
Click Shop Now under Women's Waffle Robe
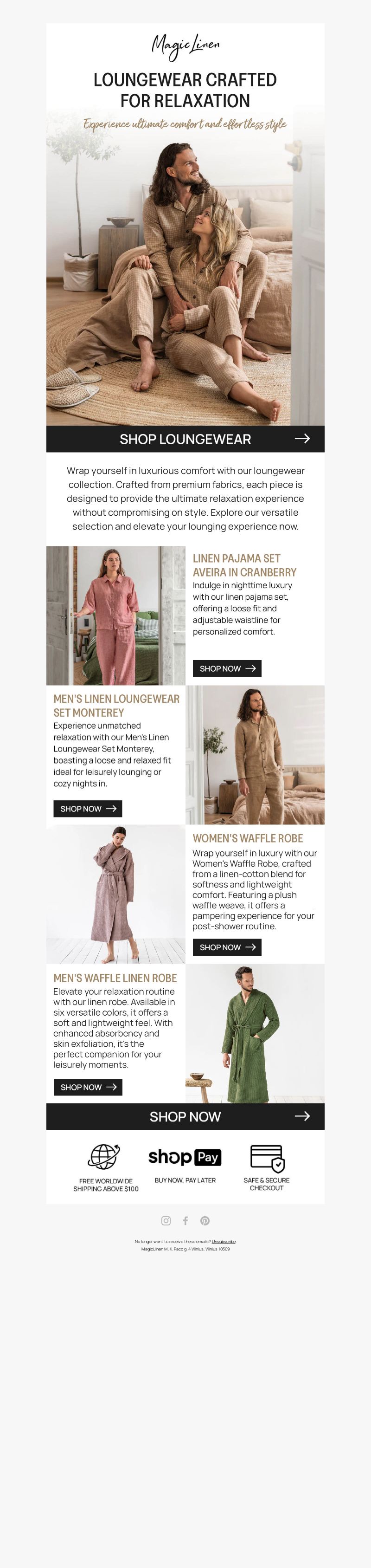click(x=227, y=947)
